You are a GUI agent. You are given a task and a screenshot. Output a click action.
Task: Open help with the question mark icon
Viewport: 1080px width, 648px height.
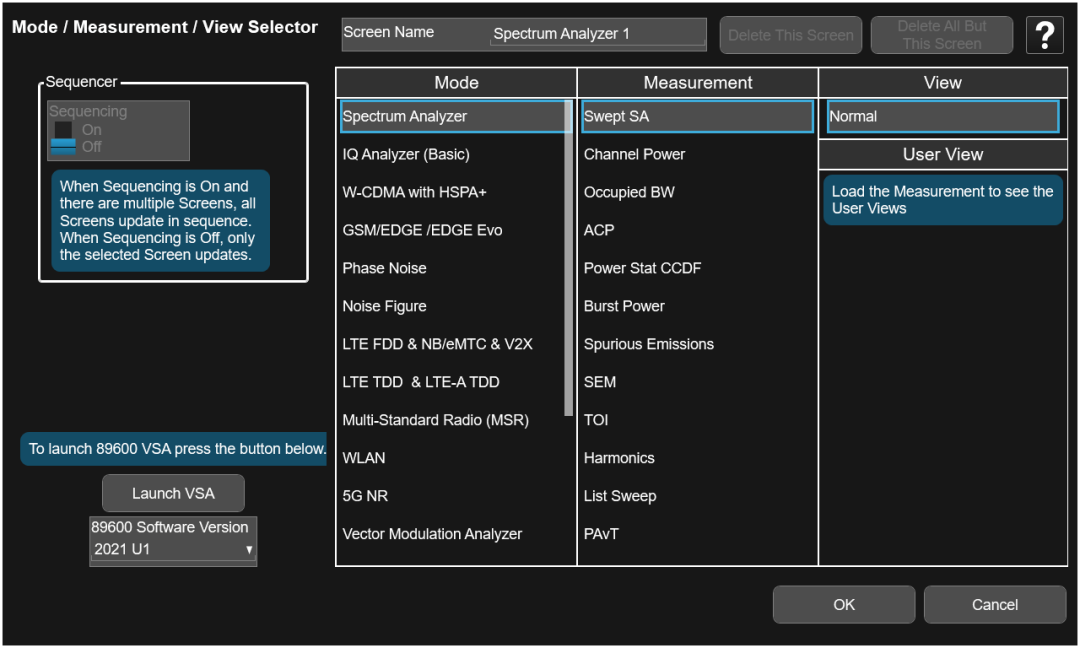[1044, 36]
